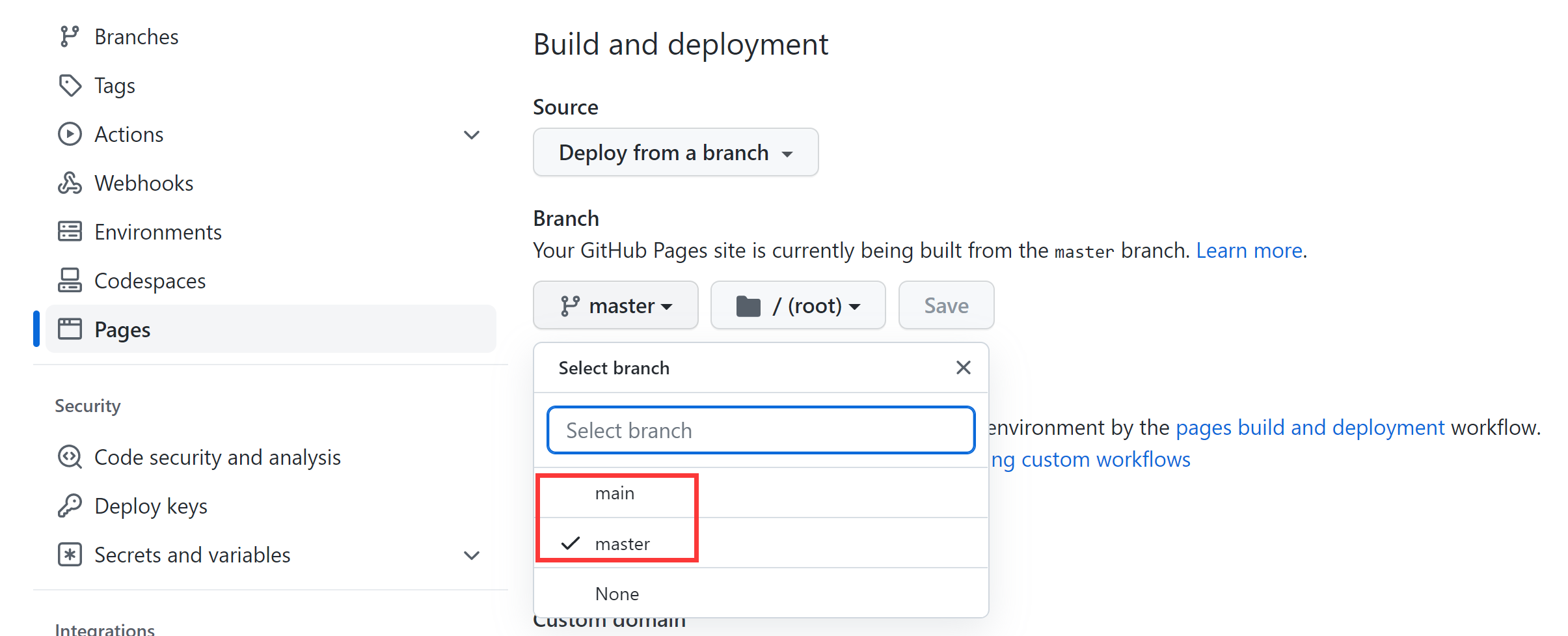Open the / (root) folder dropdown
Viewport: 1568px width, 636px height.
pos(798,305)
